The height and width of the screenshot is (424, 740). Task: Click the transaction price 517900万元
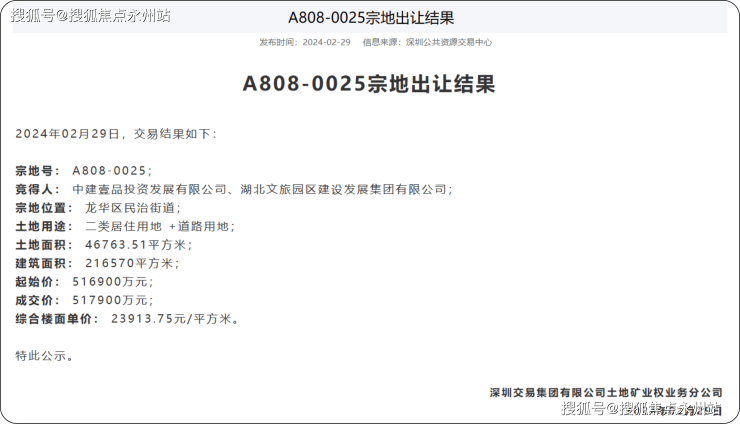pos(112,300)
